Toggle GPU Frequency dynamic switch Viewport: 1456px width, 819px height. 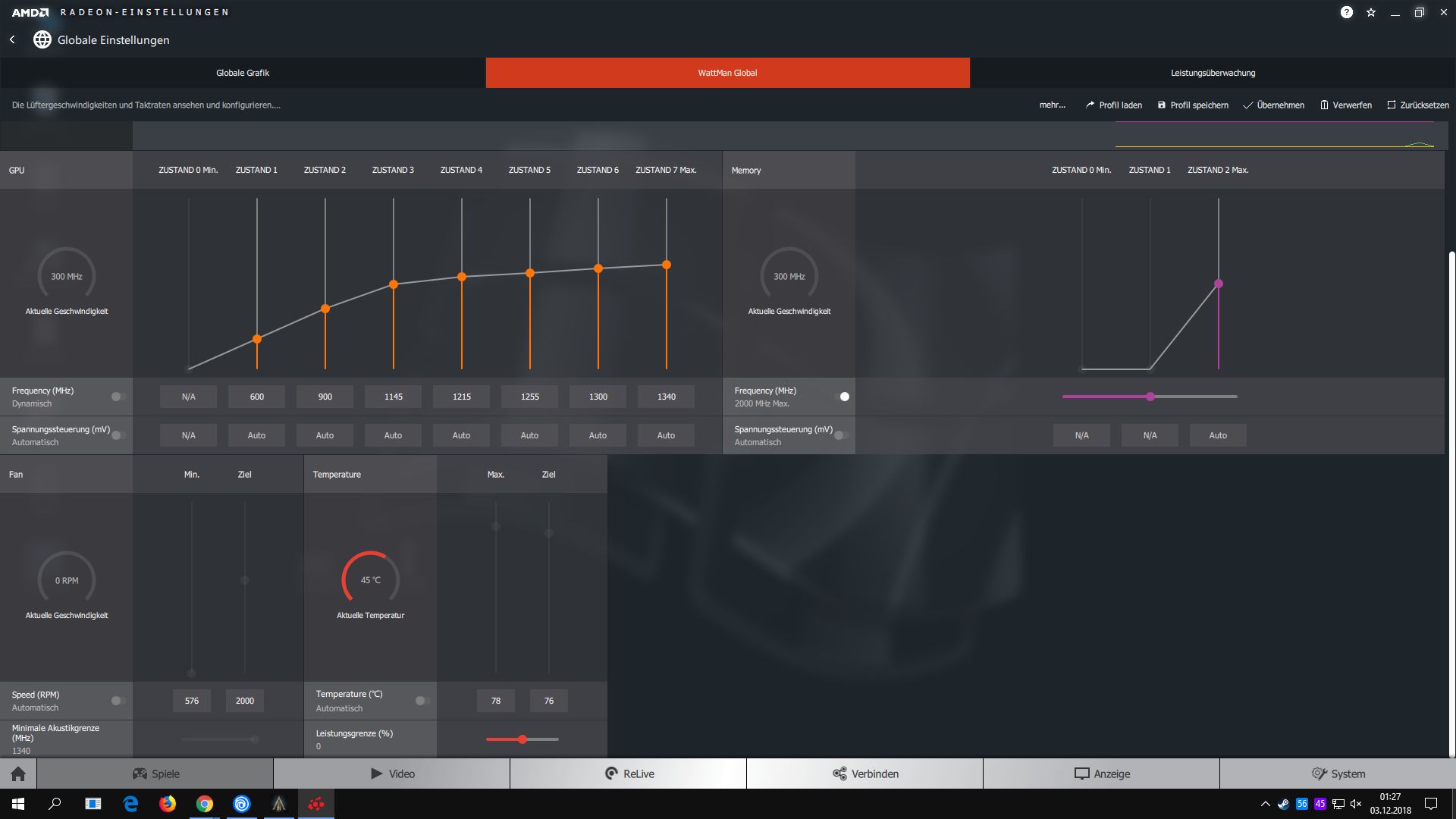tap(118, 397)
